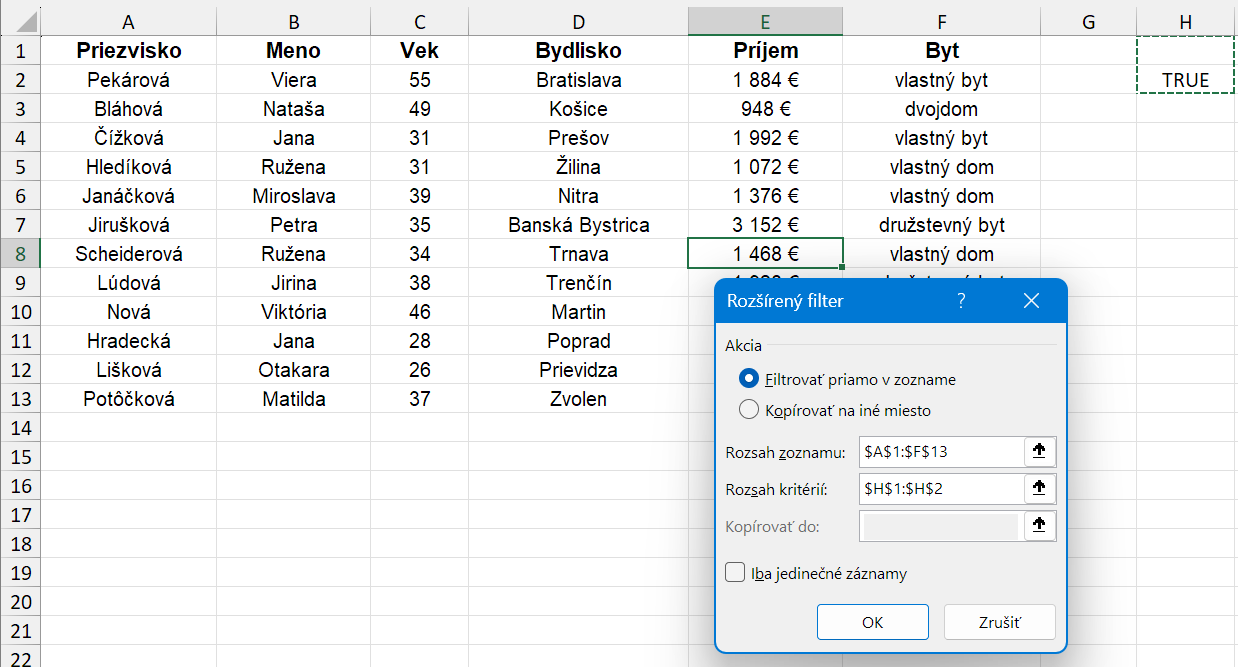The height and width of the screenshot is (667, 1238).
Task: Select column E header
Action: [765, 22]
